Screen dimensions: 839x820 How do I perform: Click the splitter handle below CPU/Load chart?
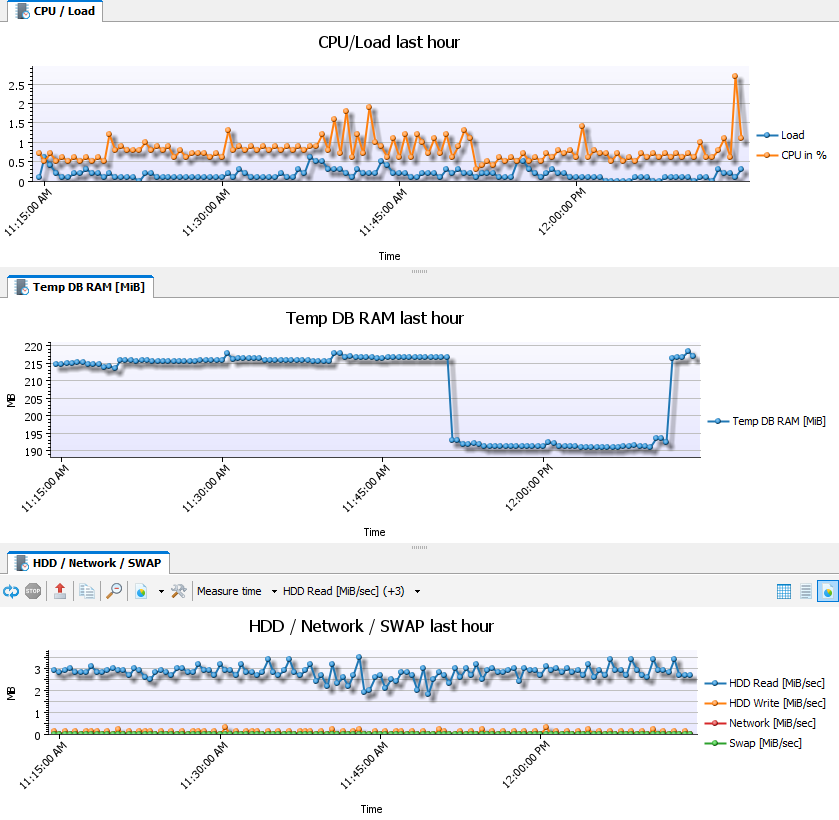tap(419, 271)
